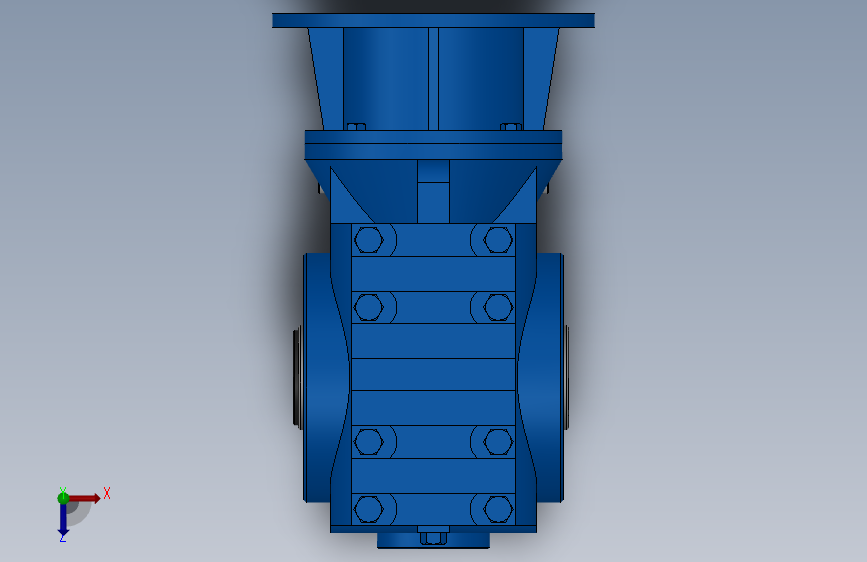Select the top mounting flange plate of the model
The height and width of the screenshot is (562, 867).
tap(434, 20)
